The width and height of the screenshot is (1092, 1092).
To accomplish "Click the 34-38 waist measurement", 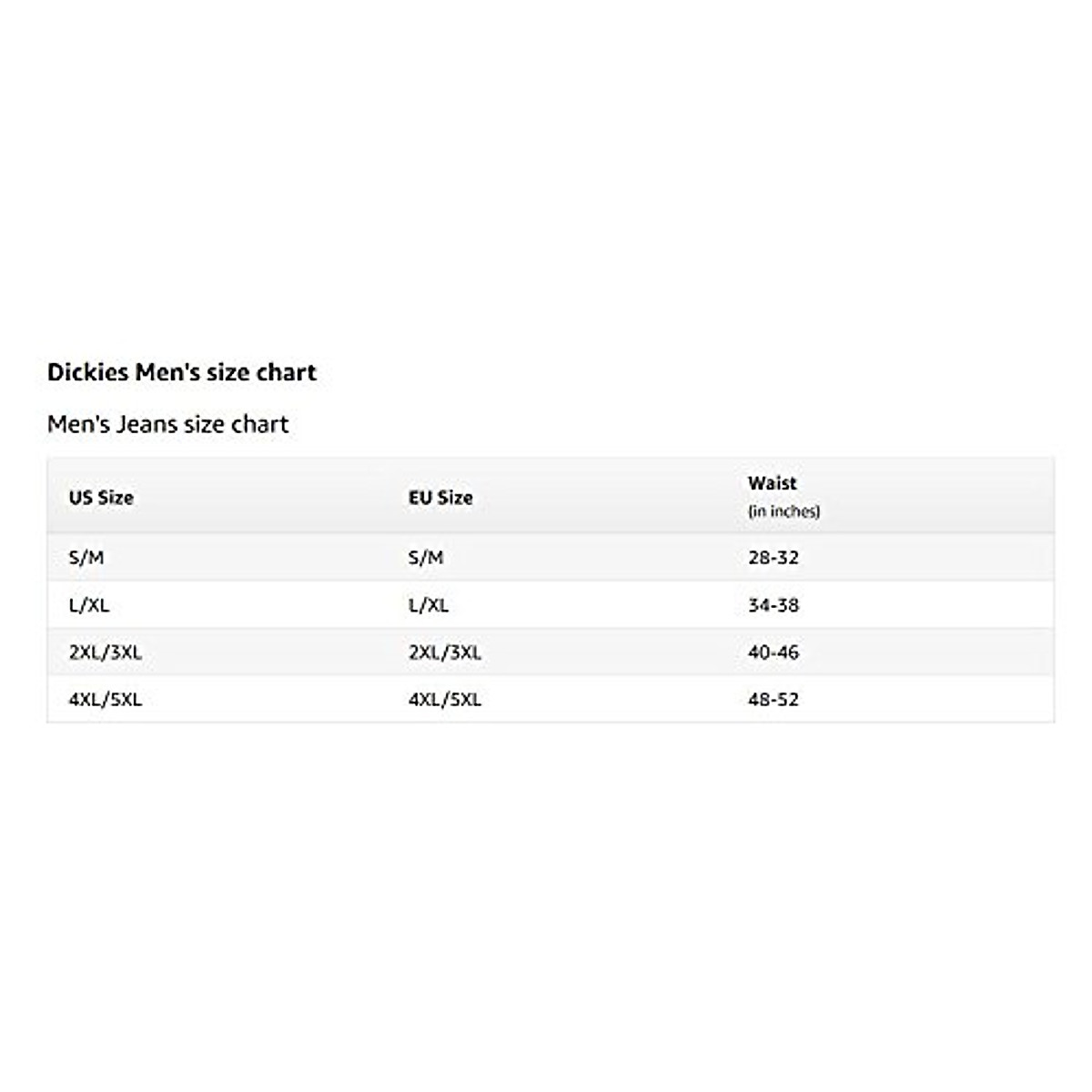I will pos(773,605).
